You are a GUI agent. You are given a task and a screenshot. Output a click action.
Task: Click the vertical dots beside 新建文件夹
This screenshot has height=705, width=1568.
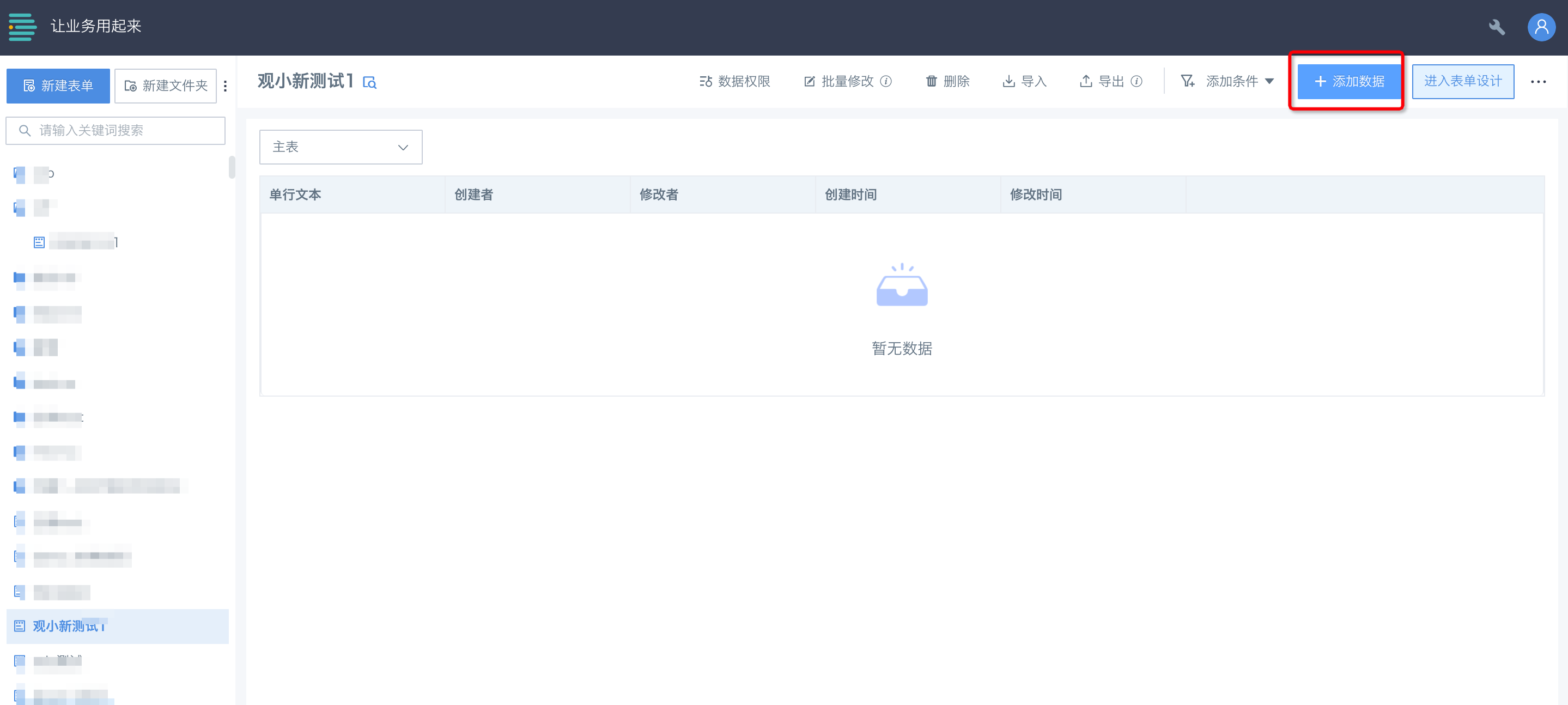pyautogui.click(x=225, y=86)
